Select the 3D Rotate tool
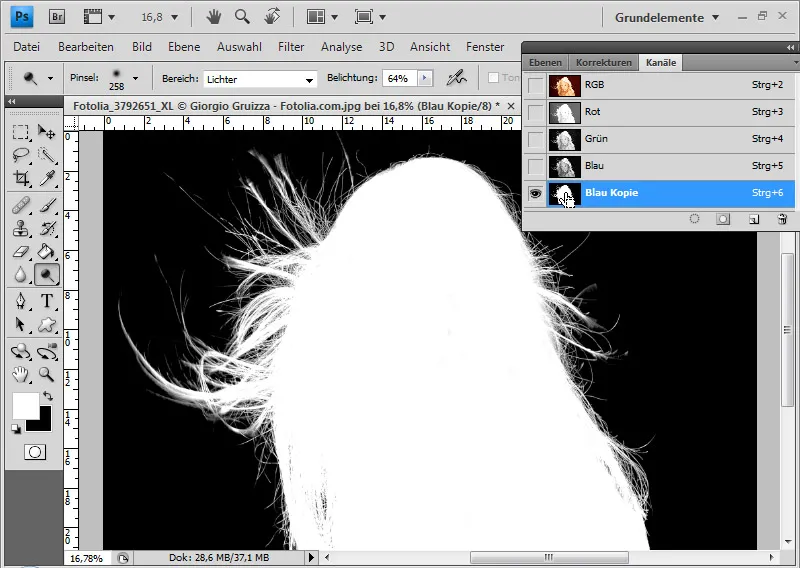This screenshot has width=800, height=568. click(20, 351)
